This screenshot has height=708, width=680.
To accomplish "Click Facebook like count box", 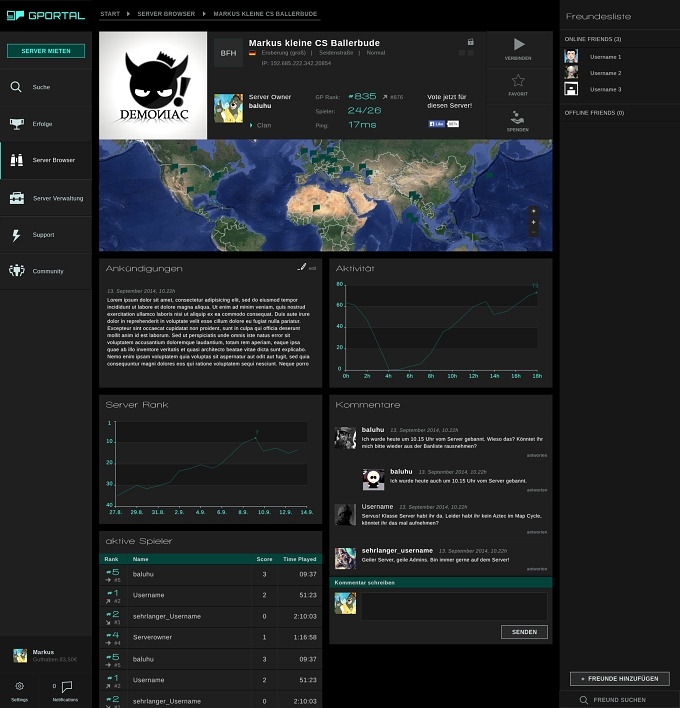I will pos(453,124).
